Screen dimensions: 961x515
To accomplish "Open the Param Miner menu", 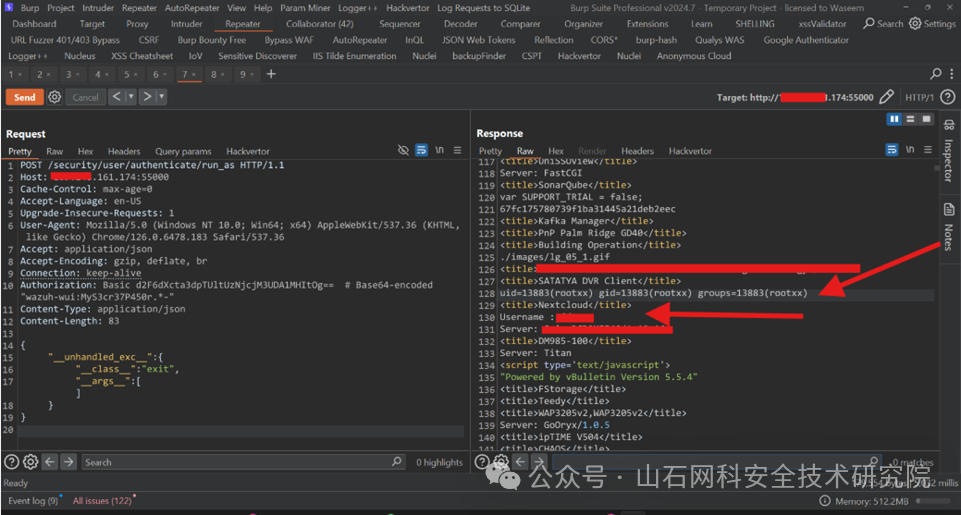I will [x=305, y=8].
